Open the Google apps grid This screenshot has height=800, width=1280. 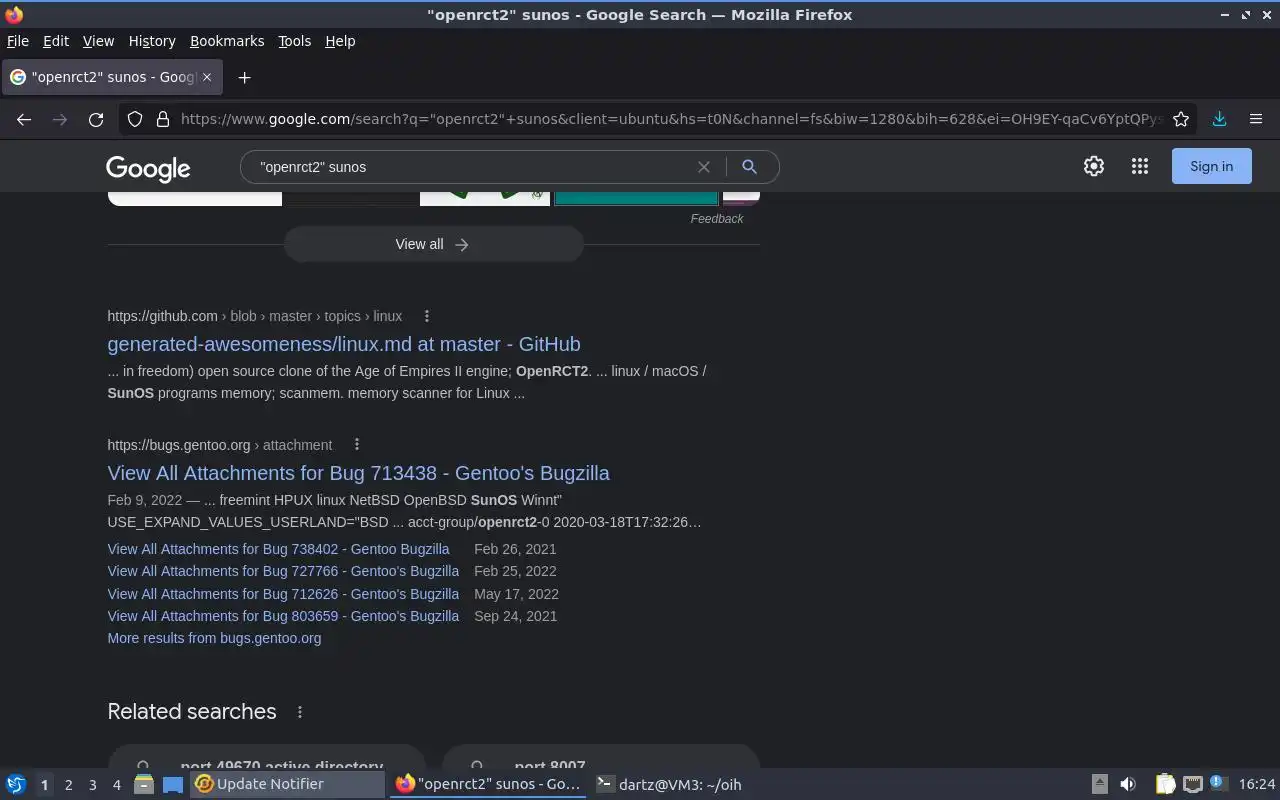point(1140,167)
